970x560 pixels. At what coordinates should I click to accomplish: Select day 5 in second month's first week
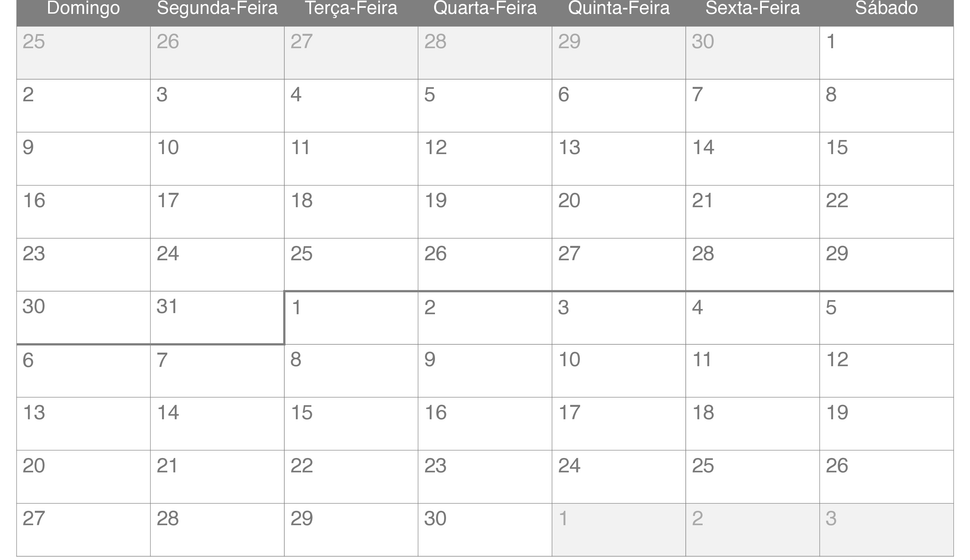pos(886,318)
